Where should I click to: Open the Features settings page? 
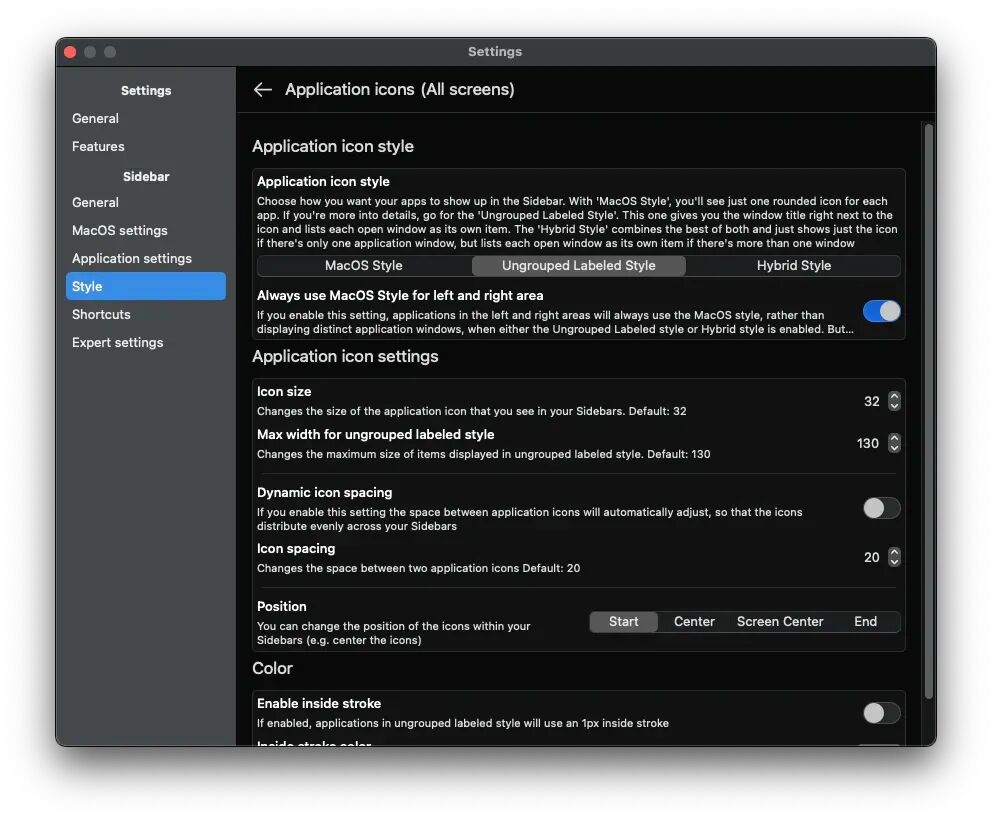point(146,146)
